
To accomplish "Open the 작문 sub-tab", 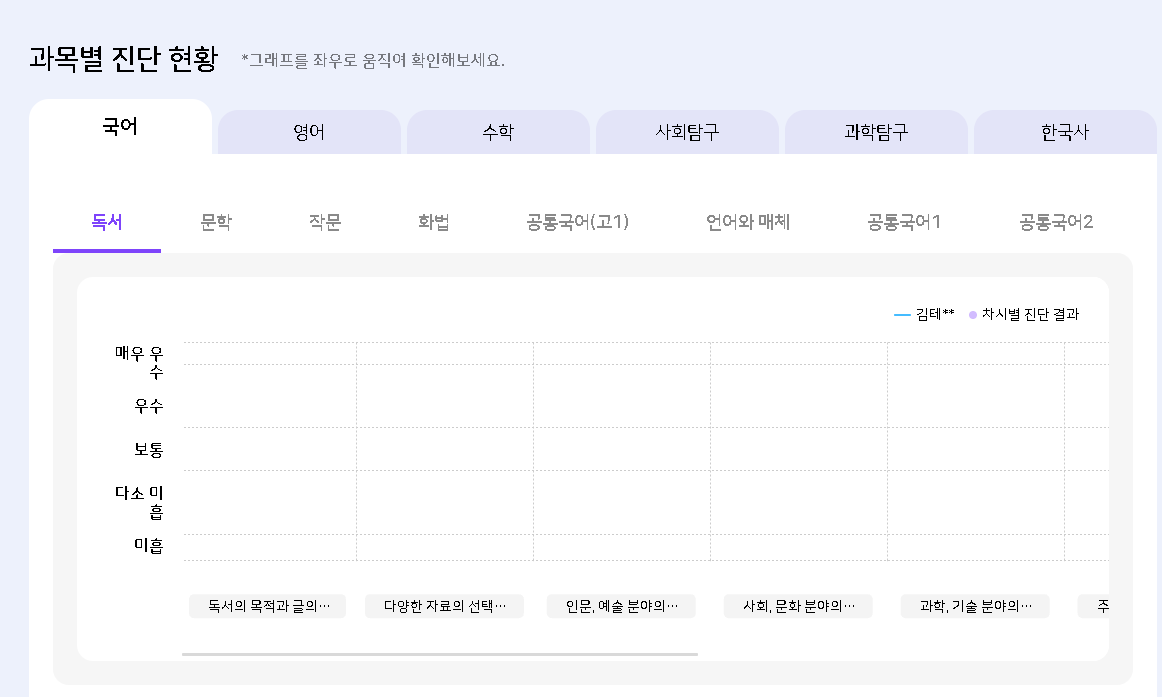I will click(325, 222).
